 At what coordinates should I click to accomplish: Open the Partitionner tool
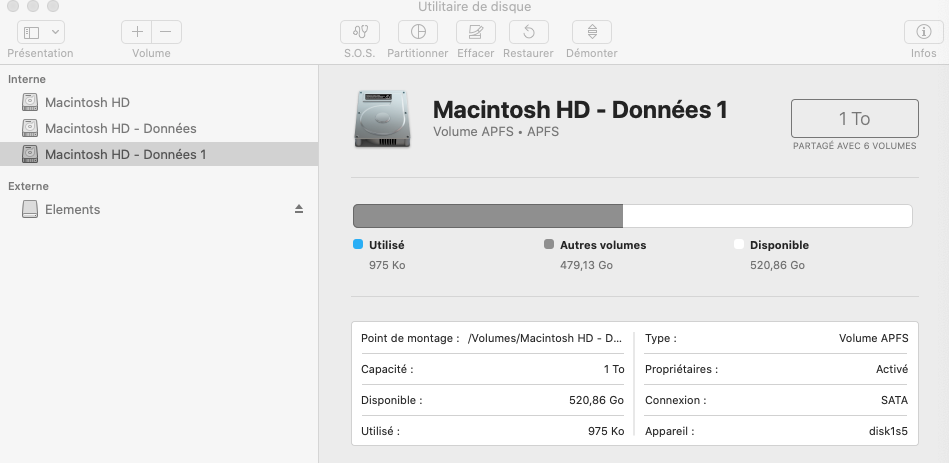(x=419, y=32)
